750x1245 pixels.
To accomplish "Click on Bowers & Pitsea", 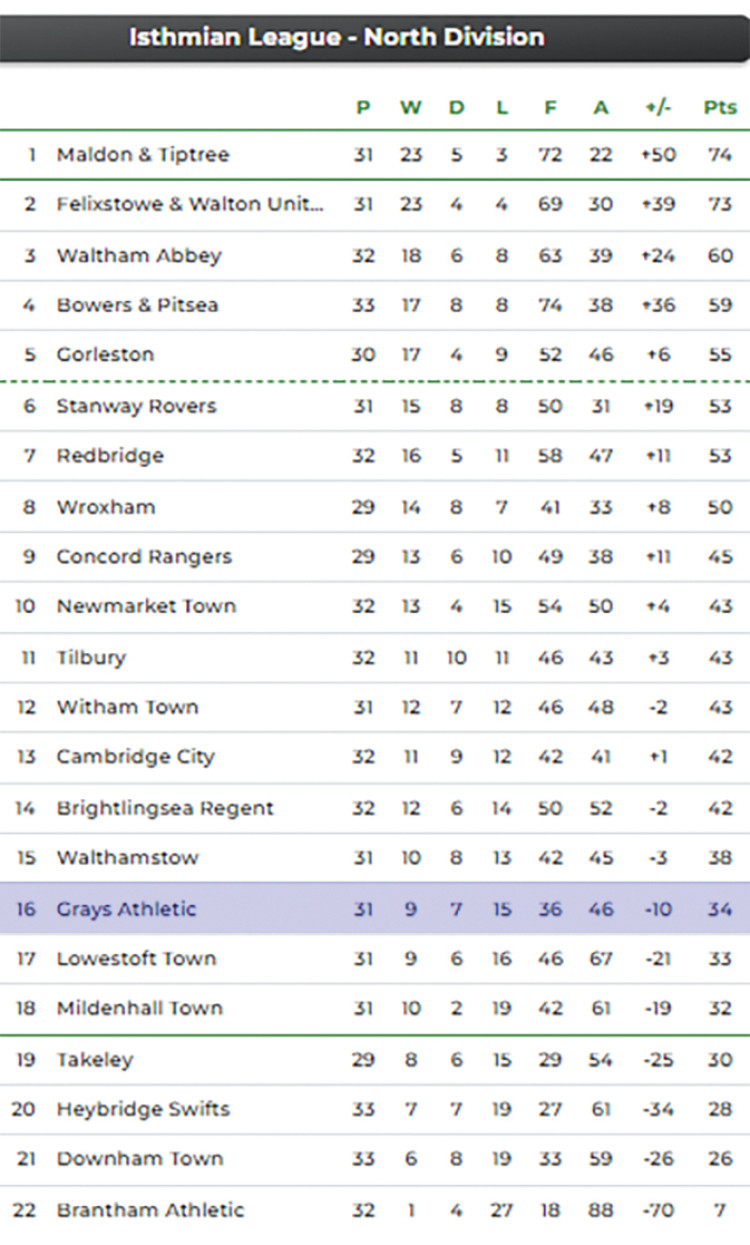I will 137,305.
